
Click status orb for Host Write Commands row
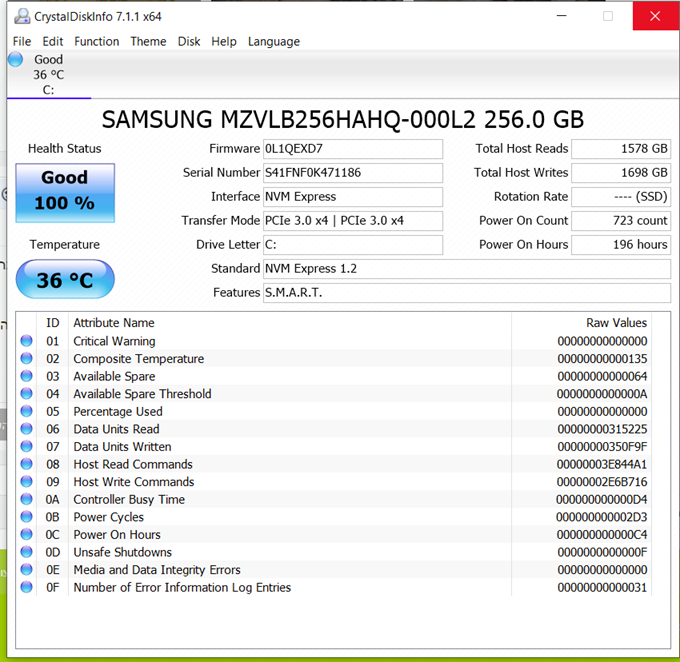point(26,482)
